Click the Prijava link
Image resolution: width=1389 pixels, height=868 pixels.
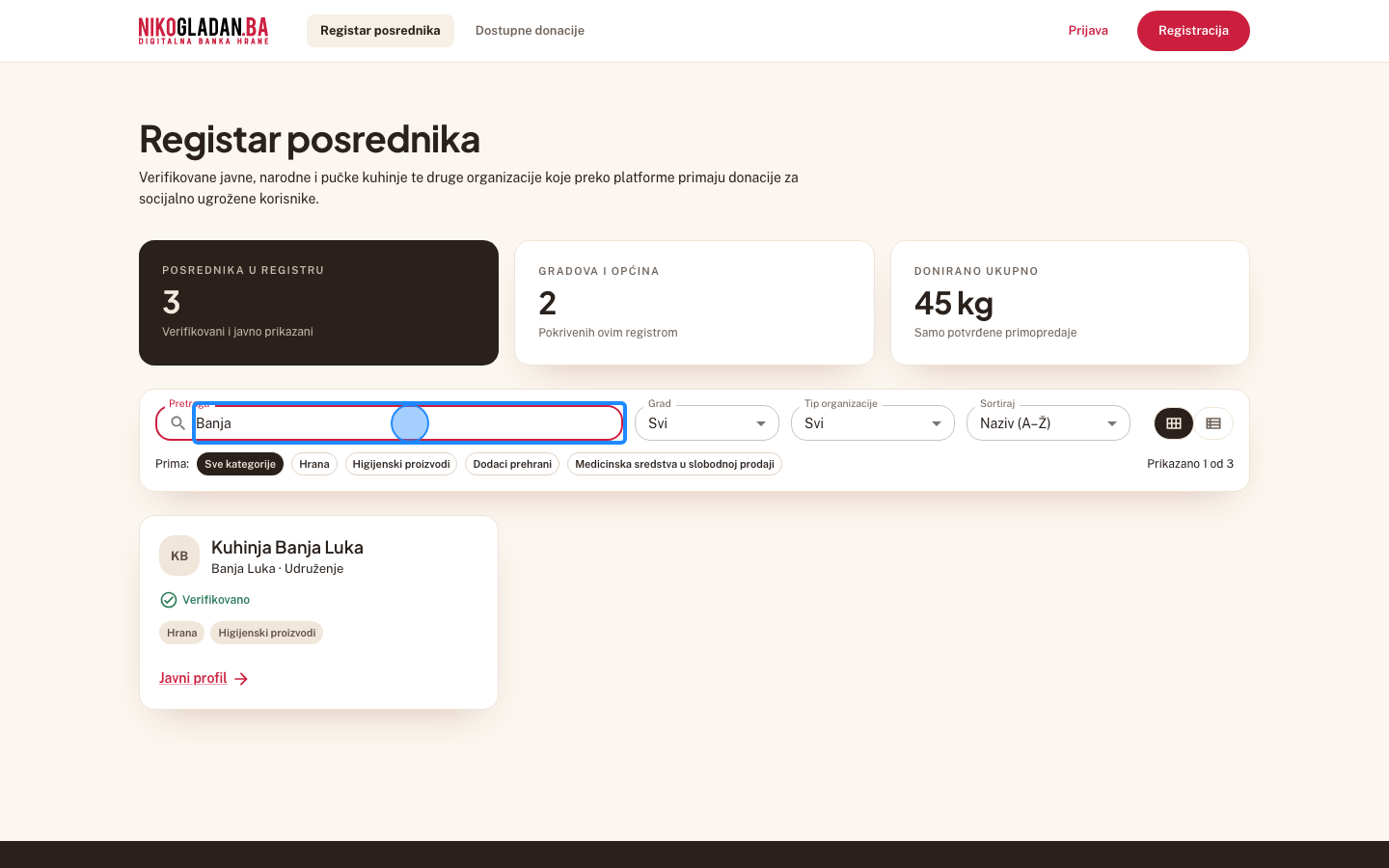coord(1088,31)
